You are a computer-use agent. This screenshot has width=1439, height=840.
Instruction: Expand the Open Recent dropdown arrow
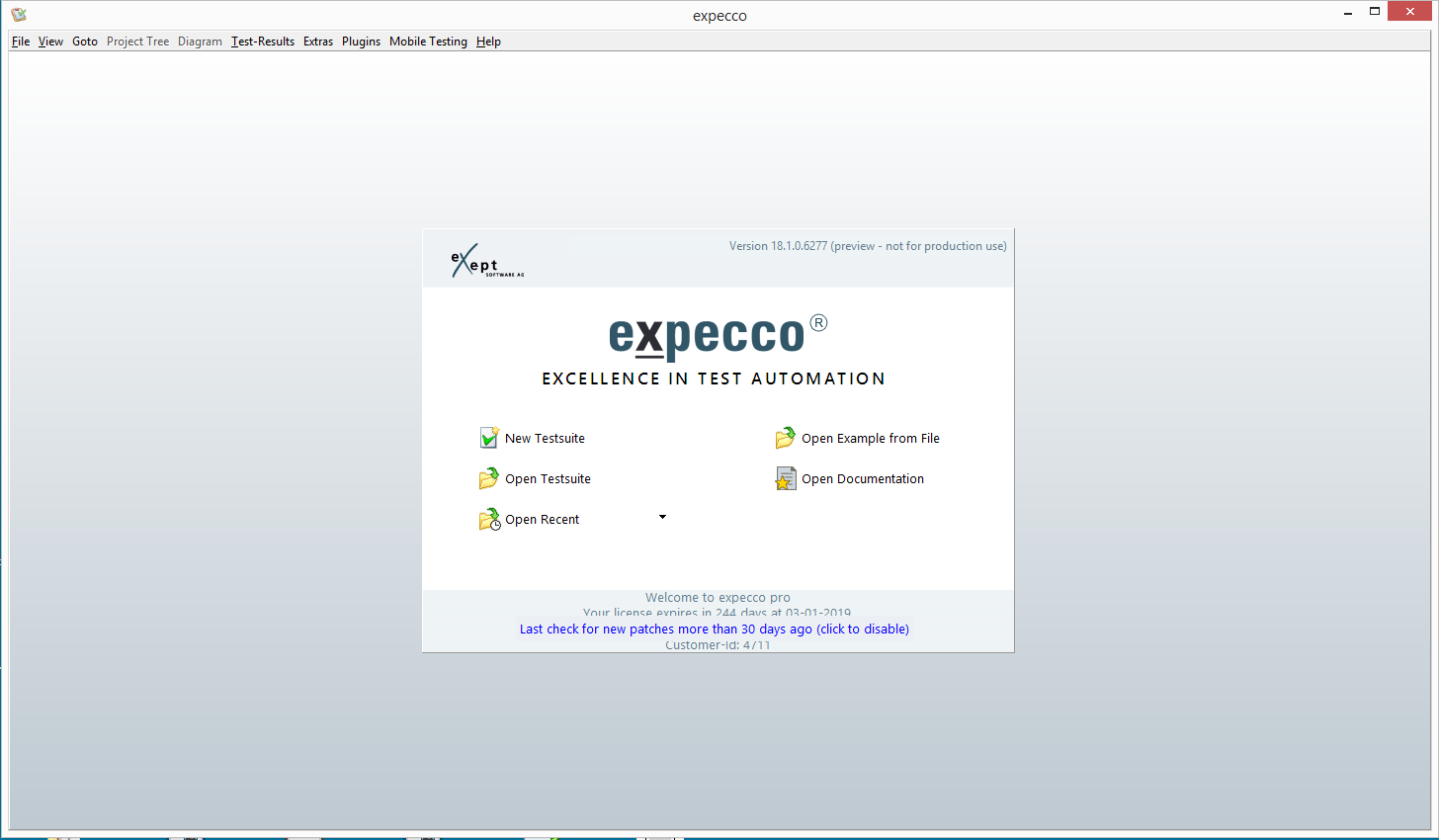click(662, 517)
